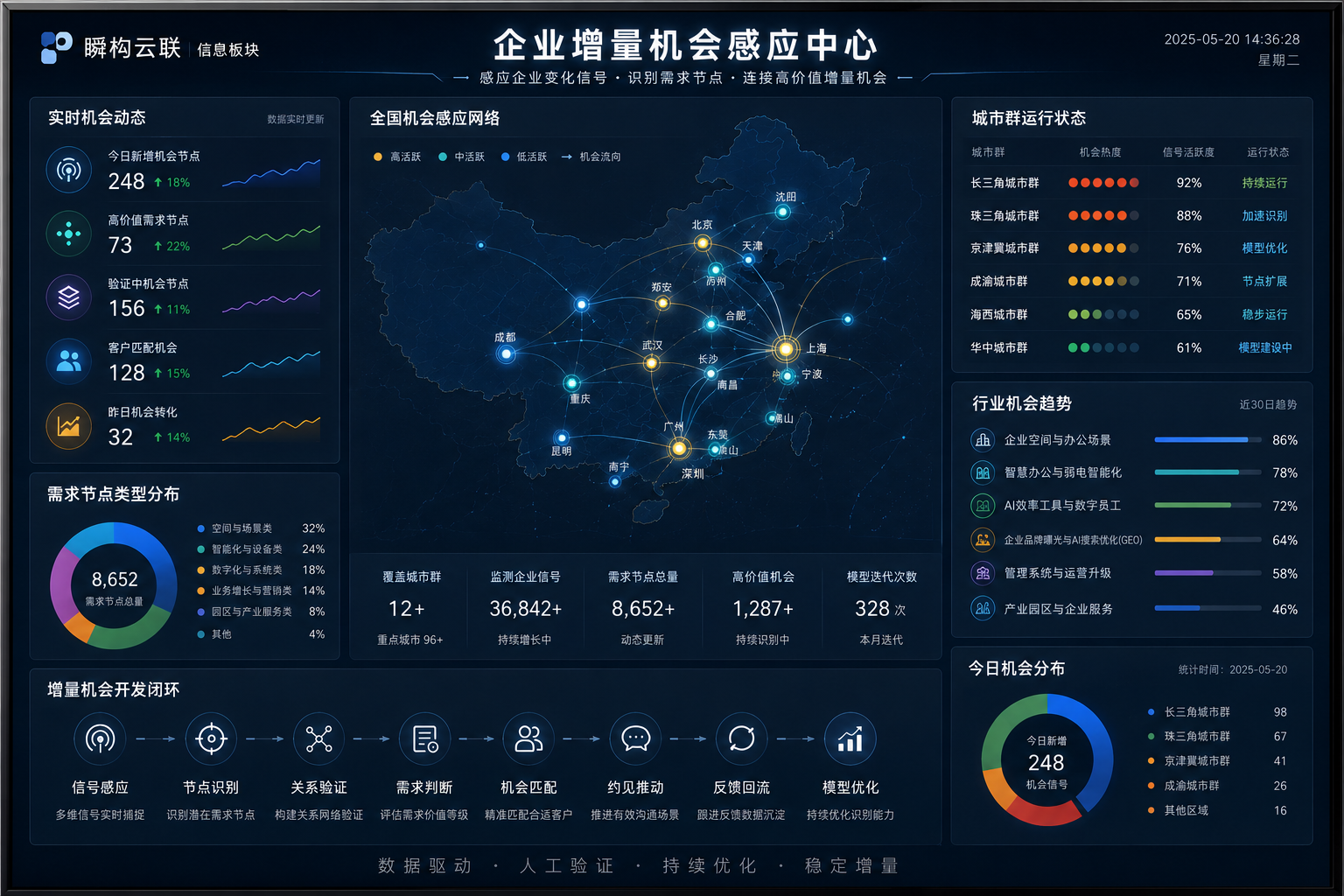
Task: Click the 企业品牌曝光与AI搜索优化 icon
Action: (983, 540)
